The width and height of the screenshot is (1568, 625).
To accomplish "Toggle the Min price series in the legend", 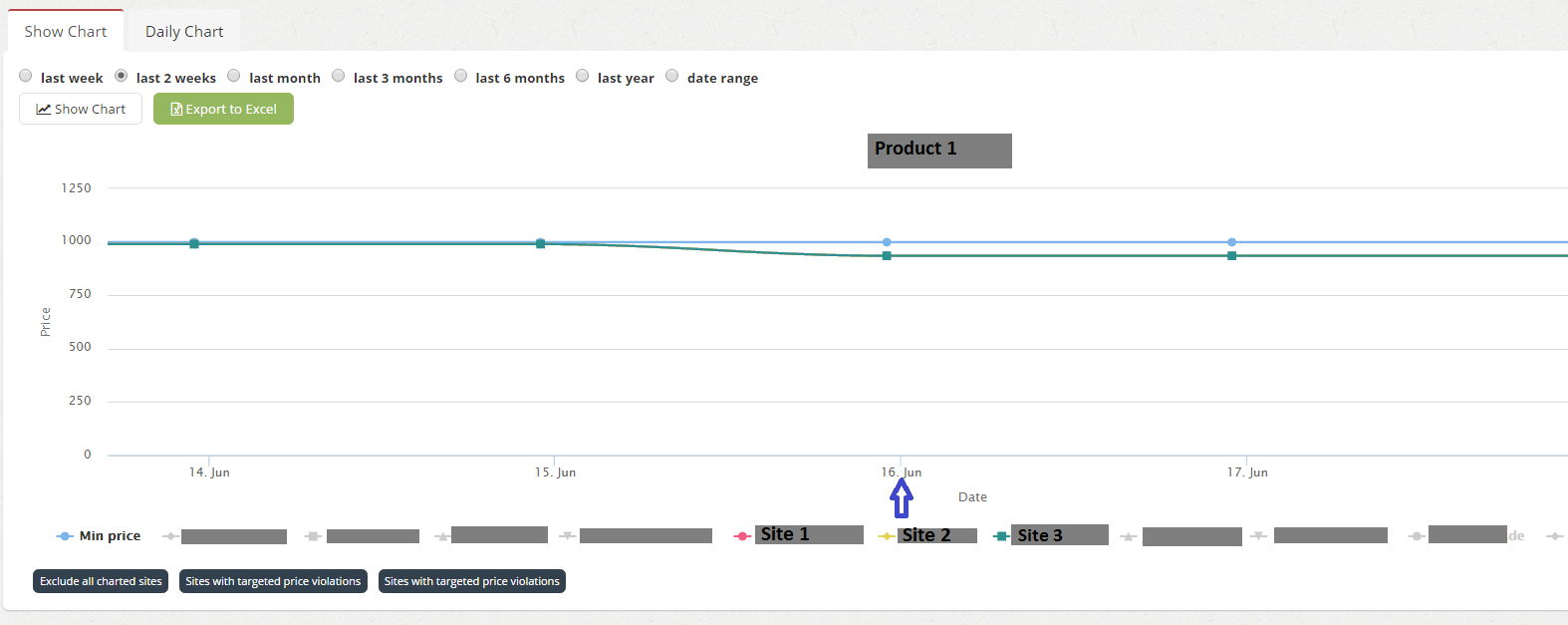I will click(99, 536).
